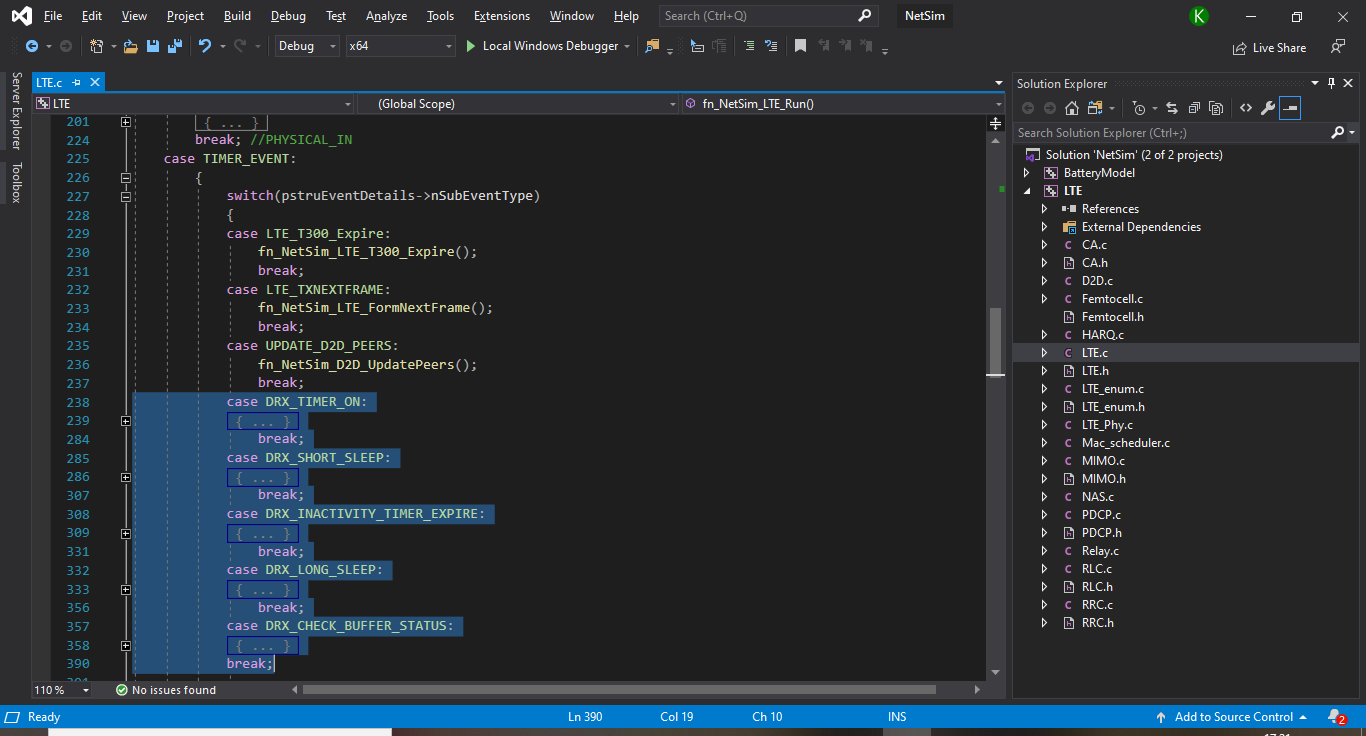
Task: Click the Live Share button
Action: point(1270,47)
